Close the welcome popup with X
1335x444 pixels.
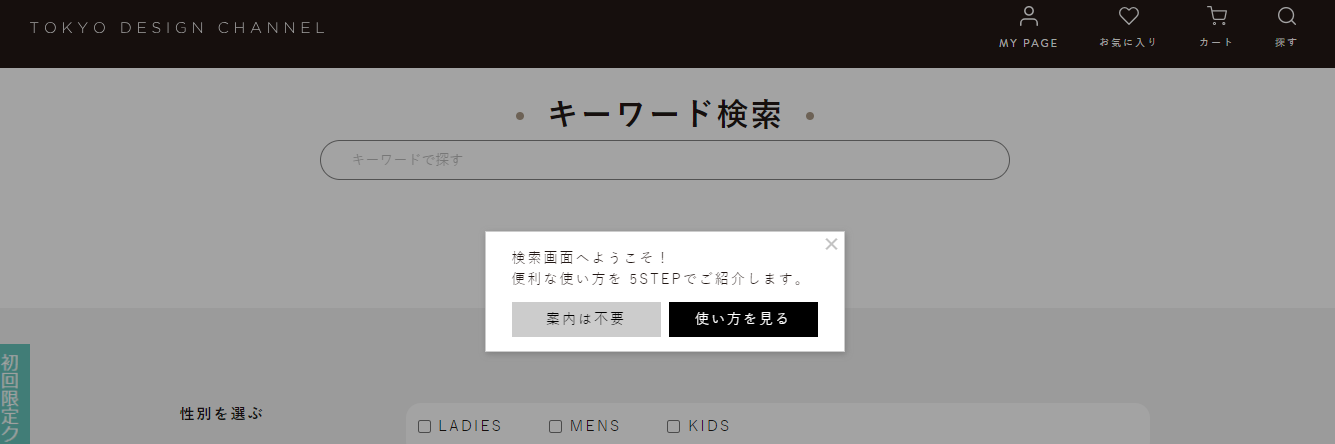831,243
